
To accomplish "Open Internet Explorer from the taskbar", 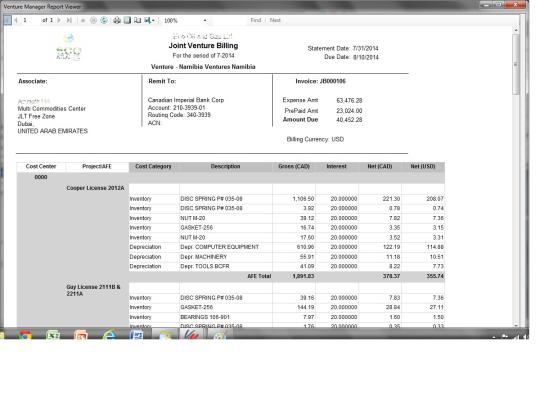I will pyautogui.click(x=110, y=335).
